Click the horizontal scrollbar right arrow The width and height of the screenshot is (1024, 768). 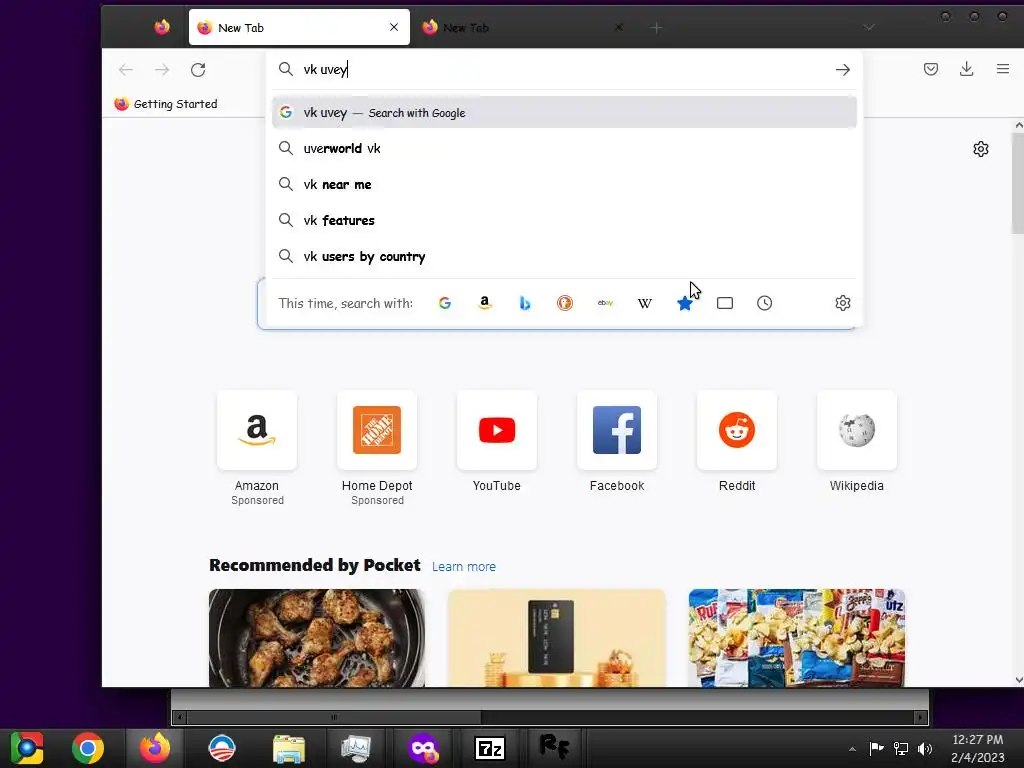pyautogui.click(x=920, y=717)
